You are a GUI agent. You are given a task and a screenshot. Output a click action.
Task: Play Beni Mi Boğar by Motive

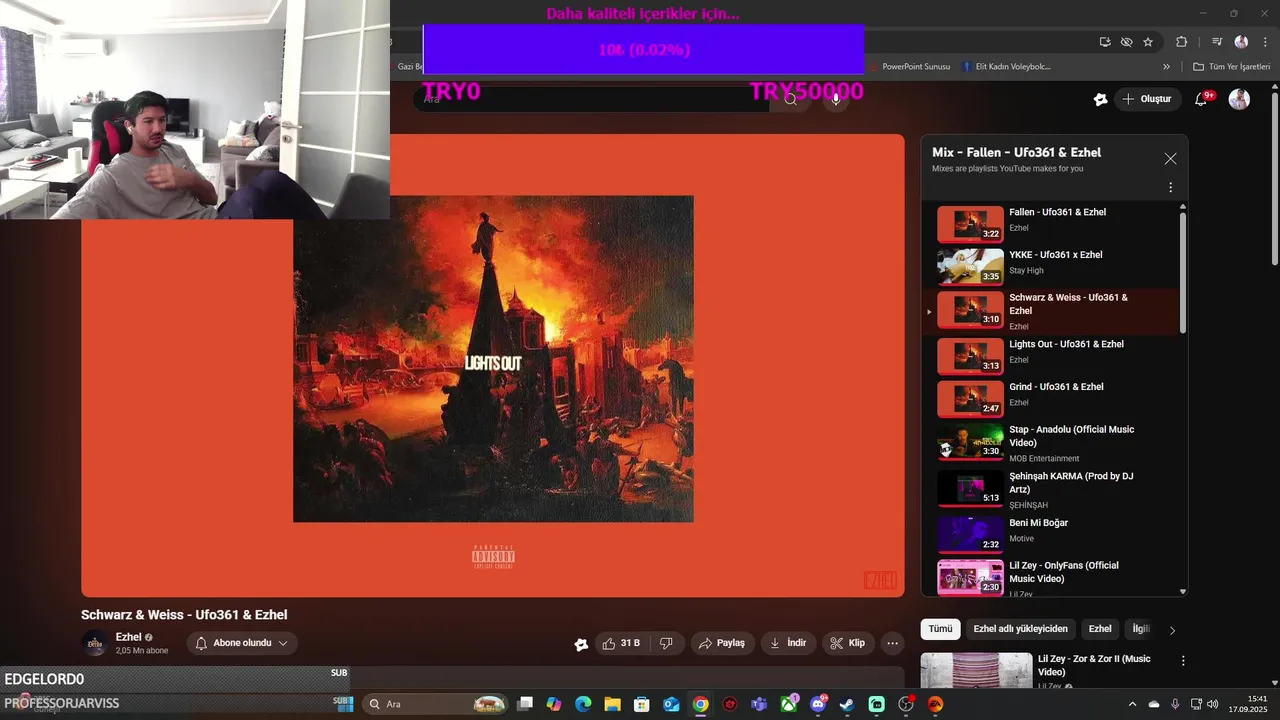[x=1052, y=534]
